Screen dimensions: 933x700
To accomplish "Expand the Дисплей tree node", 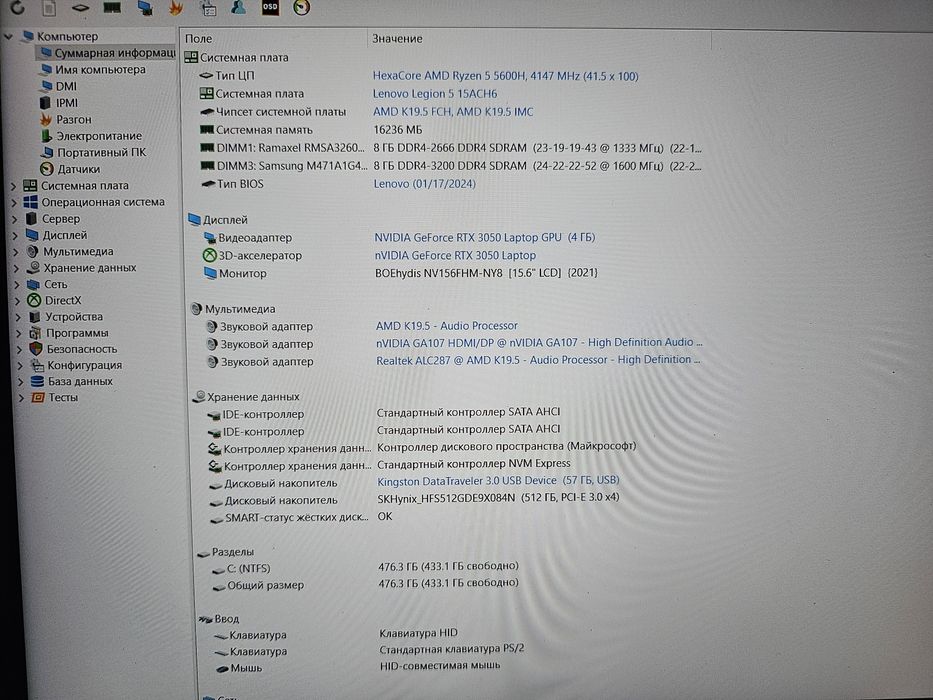I will [x=15, y=236].
